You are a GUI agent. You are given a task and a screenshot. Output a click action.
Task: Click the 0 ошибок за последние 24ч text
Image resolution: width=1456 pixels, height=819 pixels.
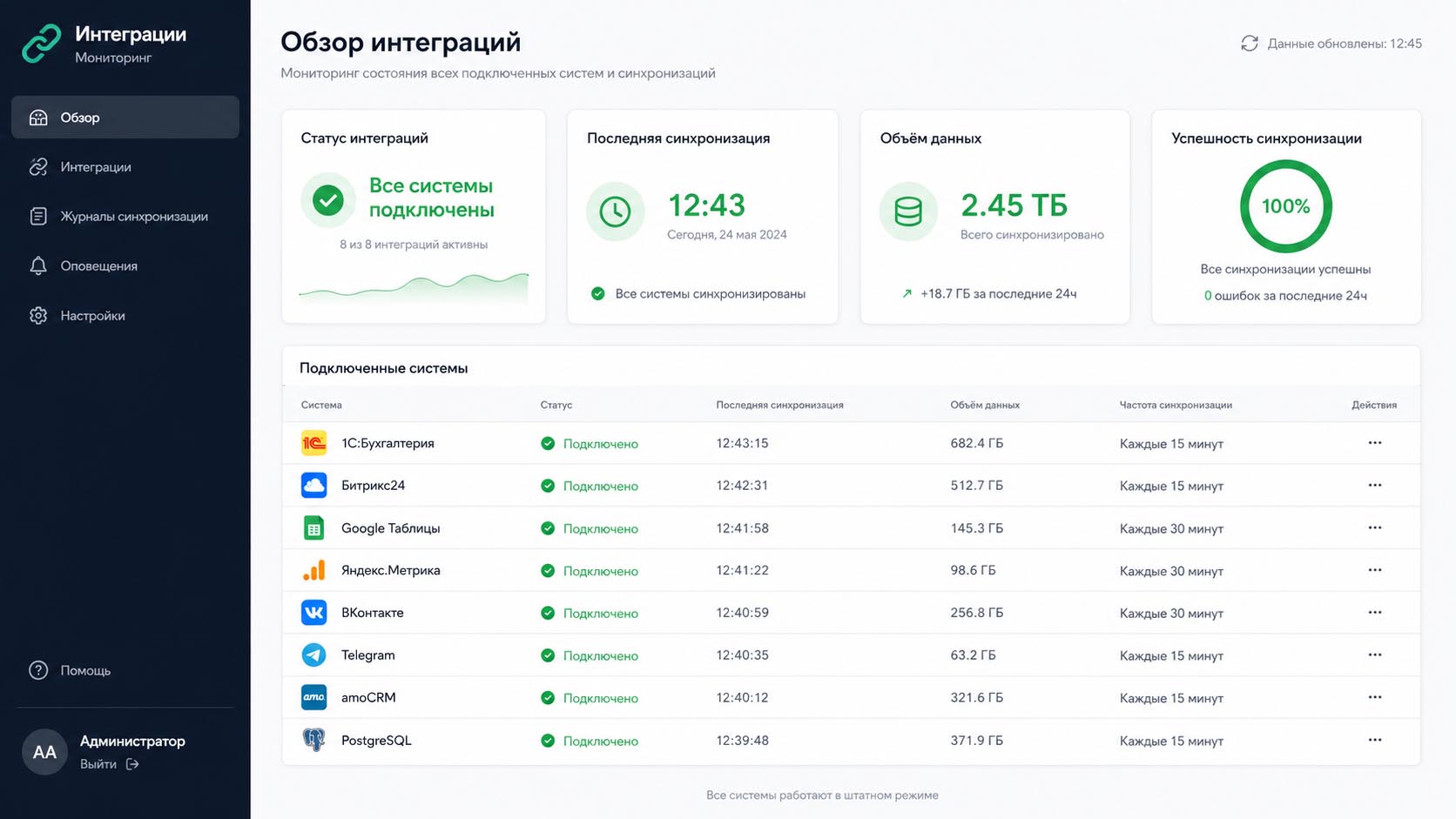(x=1285, y=296)
